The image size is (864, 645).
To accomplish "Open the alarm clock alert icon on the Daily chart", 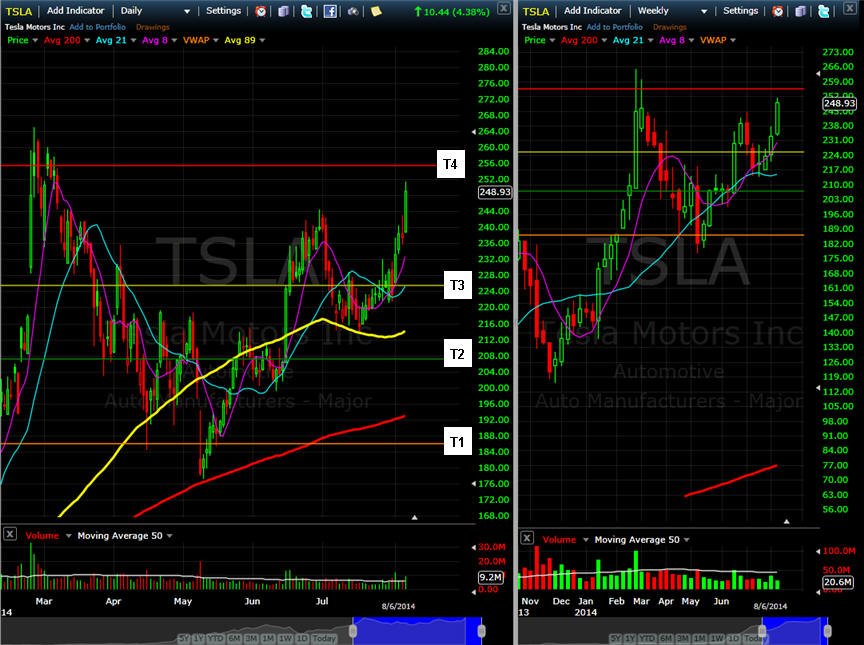I will pyautogui.click(x=261, y=11).
